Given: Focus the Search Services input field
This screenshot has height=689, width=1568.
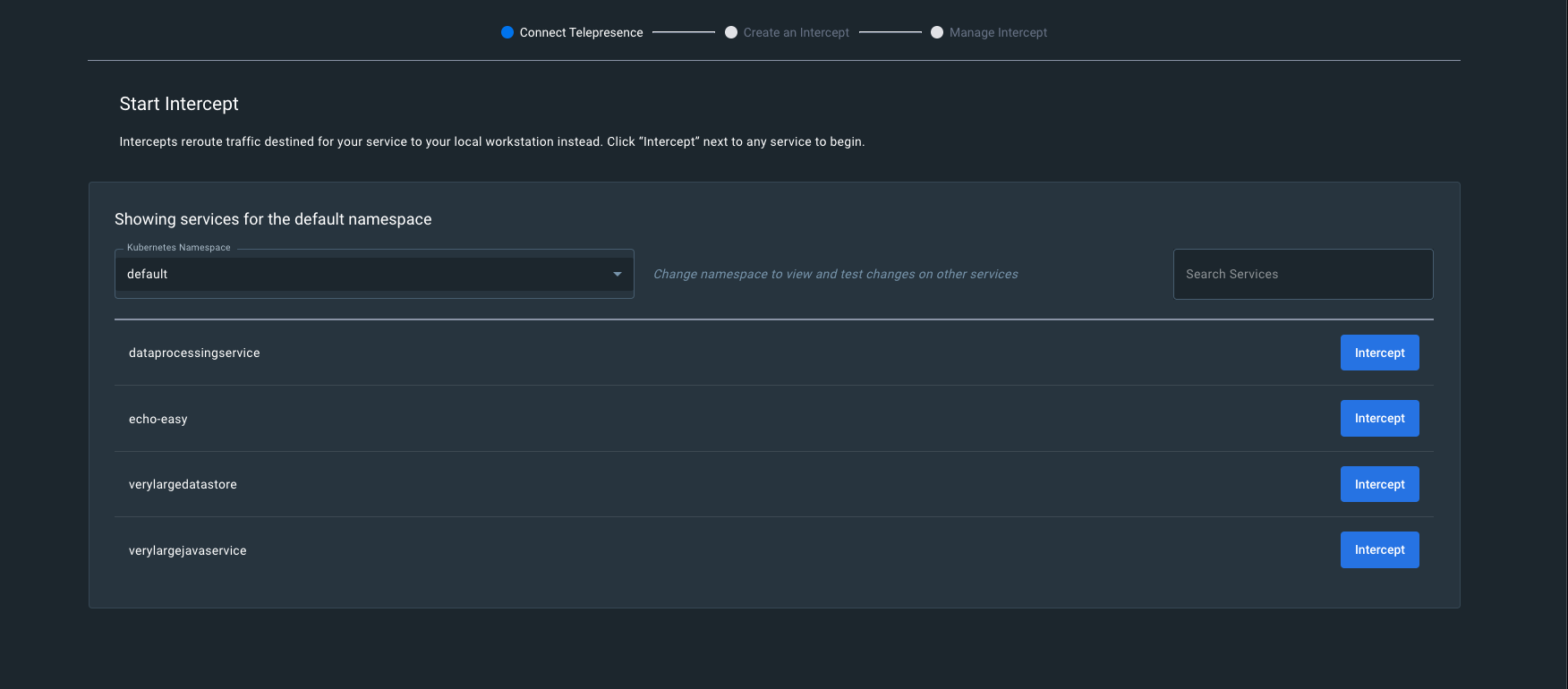Looking at the screenshot, I should [1302, 274].
